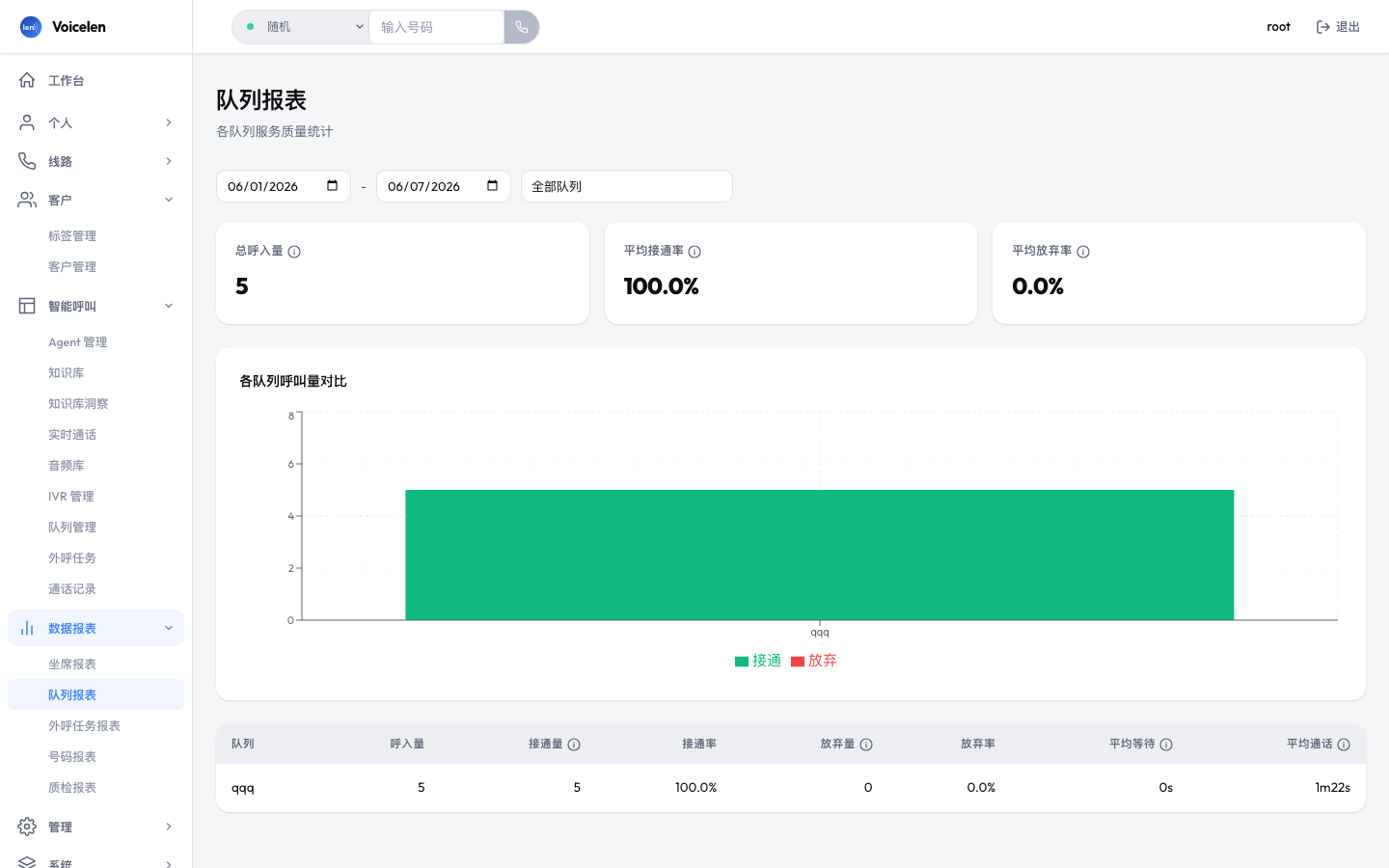Click the info icon next to 平均等待 column
1389x868 pixels.
click(1166, 745)
